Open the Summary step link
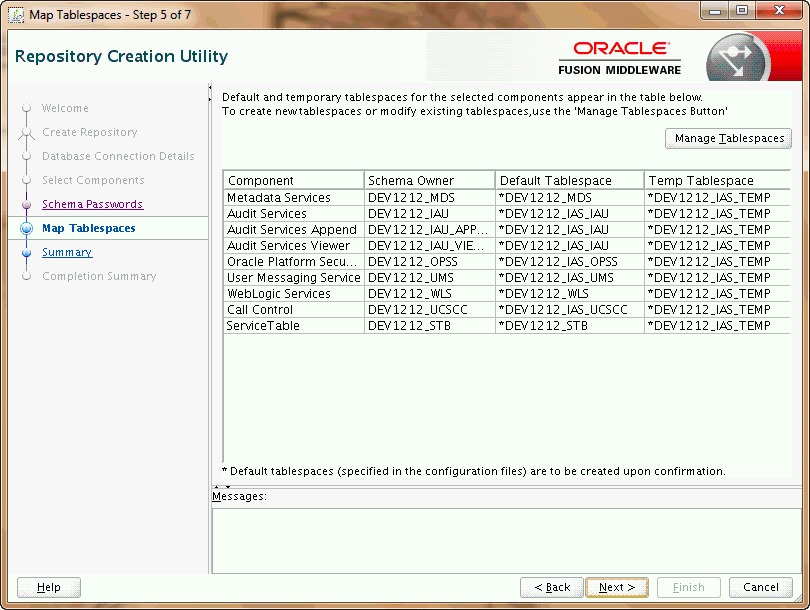810x610 pixels. pyautogui.click(x=67, y=252)
